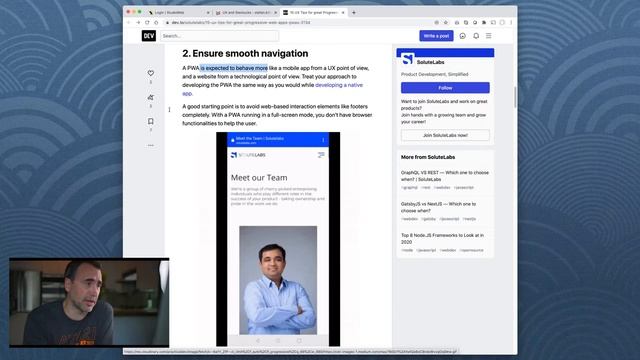Open Top 8 Node.JS Frameworks article link
This screenshot has width=640, height=360.
(x=442, y=238)
